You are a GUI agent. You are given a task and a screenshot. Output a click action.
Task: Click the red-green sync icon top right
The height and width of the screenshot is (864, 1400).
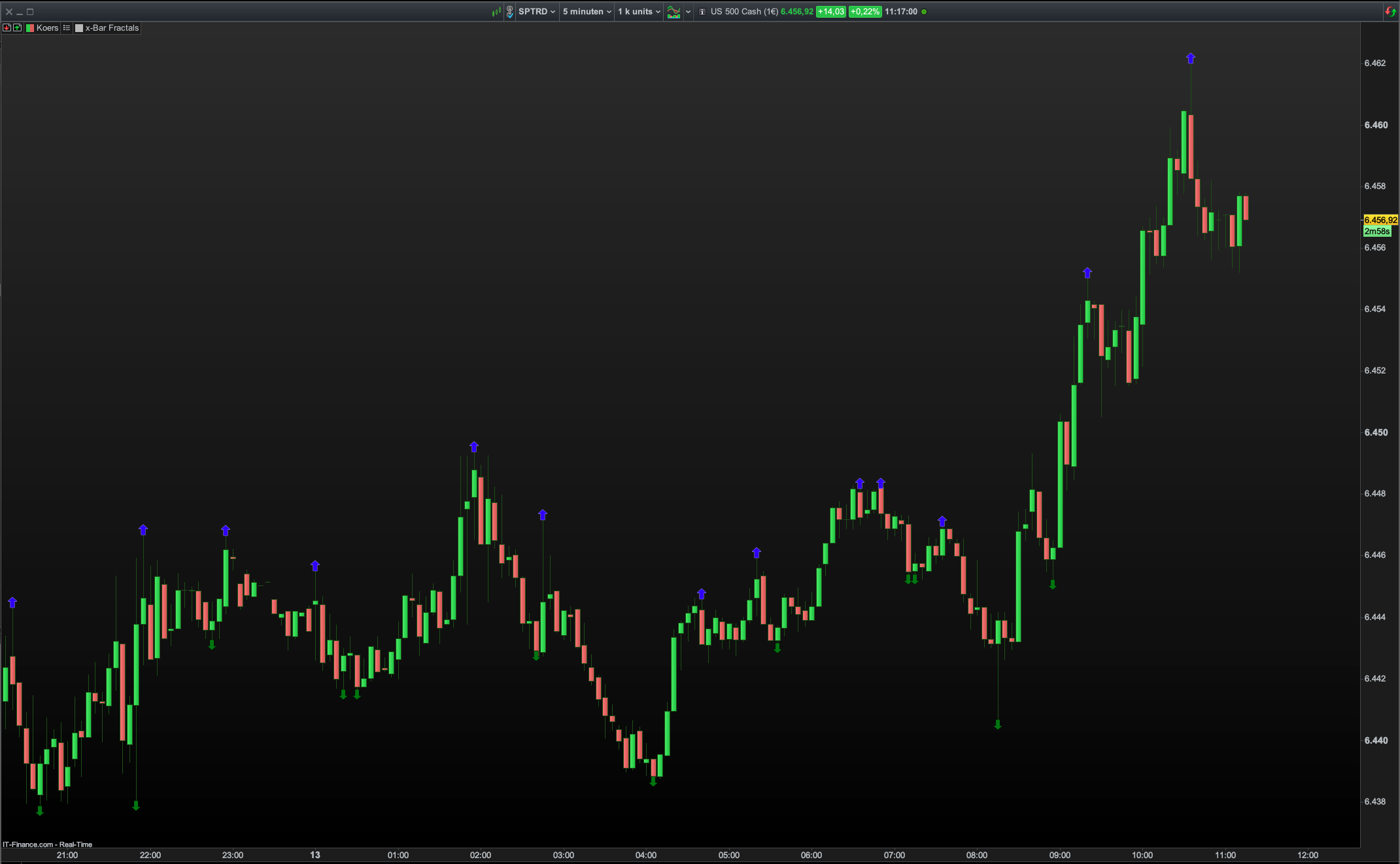tap(1390, 12)
